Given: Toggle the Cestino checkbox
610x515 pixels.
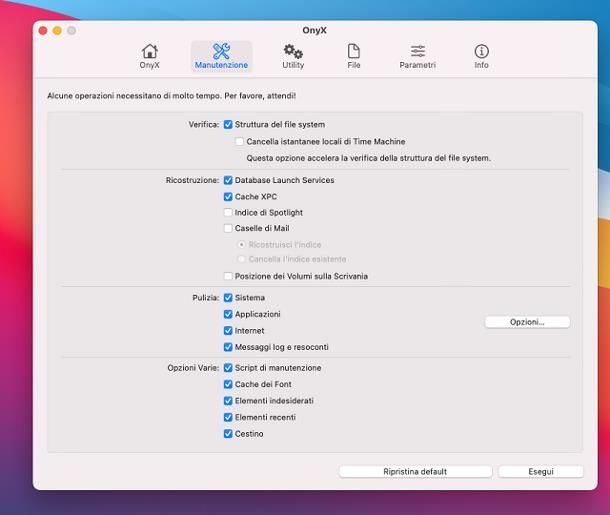Looking at the screenshot, I should pyautogui.click(x=228, y=434).
